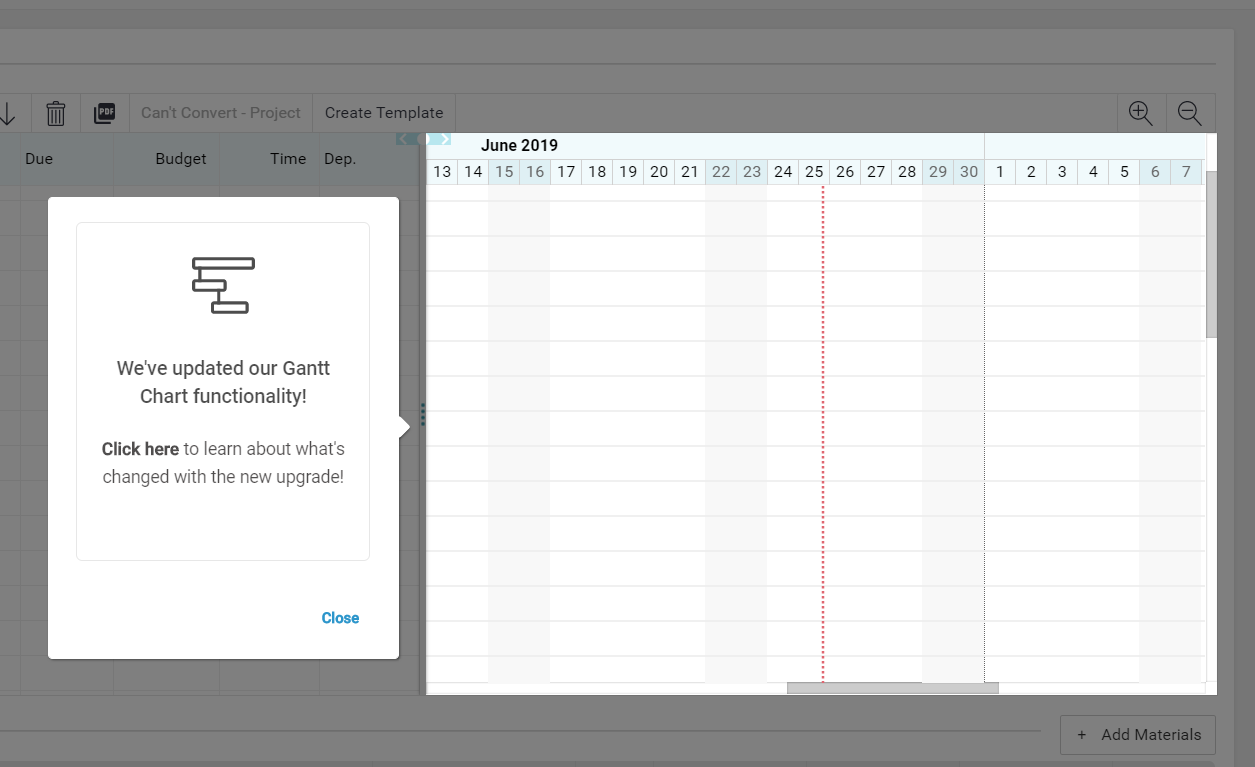The width and height of the screenshot is (1255, 767).
Task: Click the 'We've updated our Gantt Chart functionality!' heading
Action: [x=223, y=382]
